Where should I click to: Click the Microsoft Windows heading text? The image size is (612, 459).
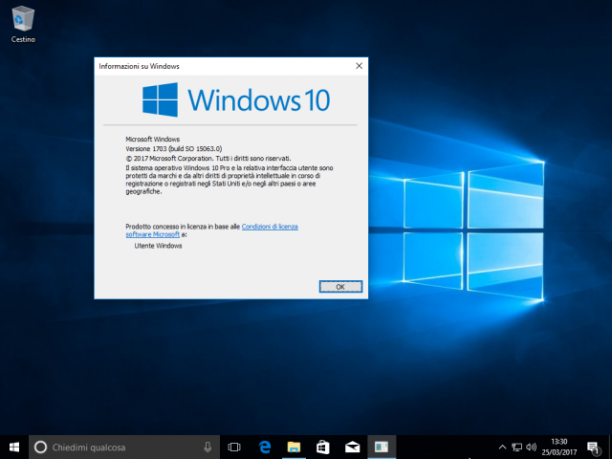(x=153, y=139)
